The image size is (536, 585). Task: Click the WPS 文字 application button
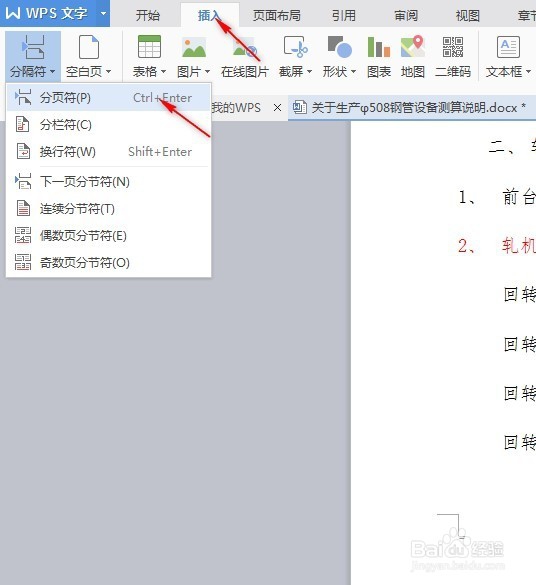click(x=48, y=13)
